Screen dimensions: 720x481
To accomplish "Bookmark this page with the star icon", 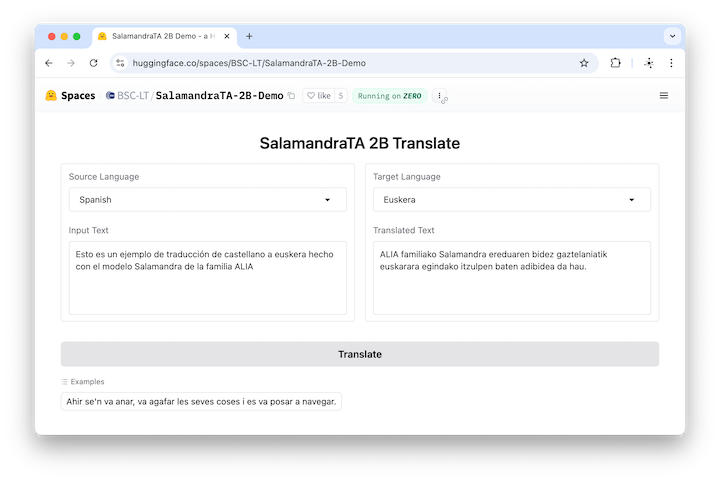I will 584,63.
